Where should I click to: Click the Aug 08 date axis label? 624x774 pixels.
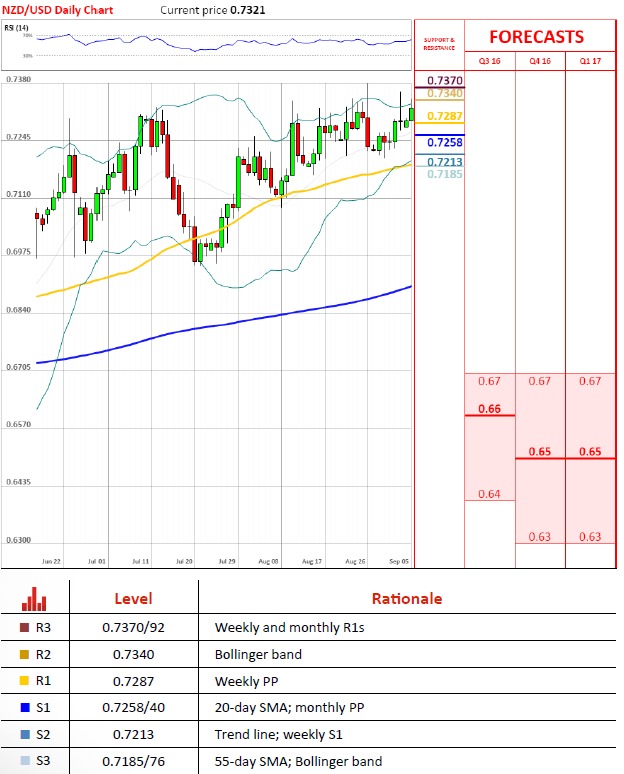pyautogui.click(x=269, y=561)
